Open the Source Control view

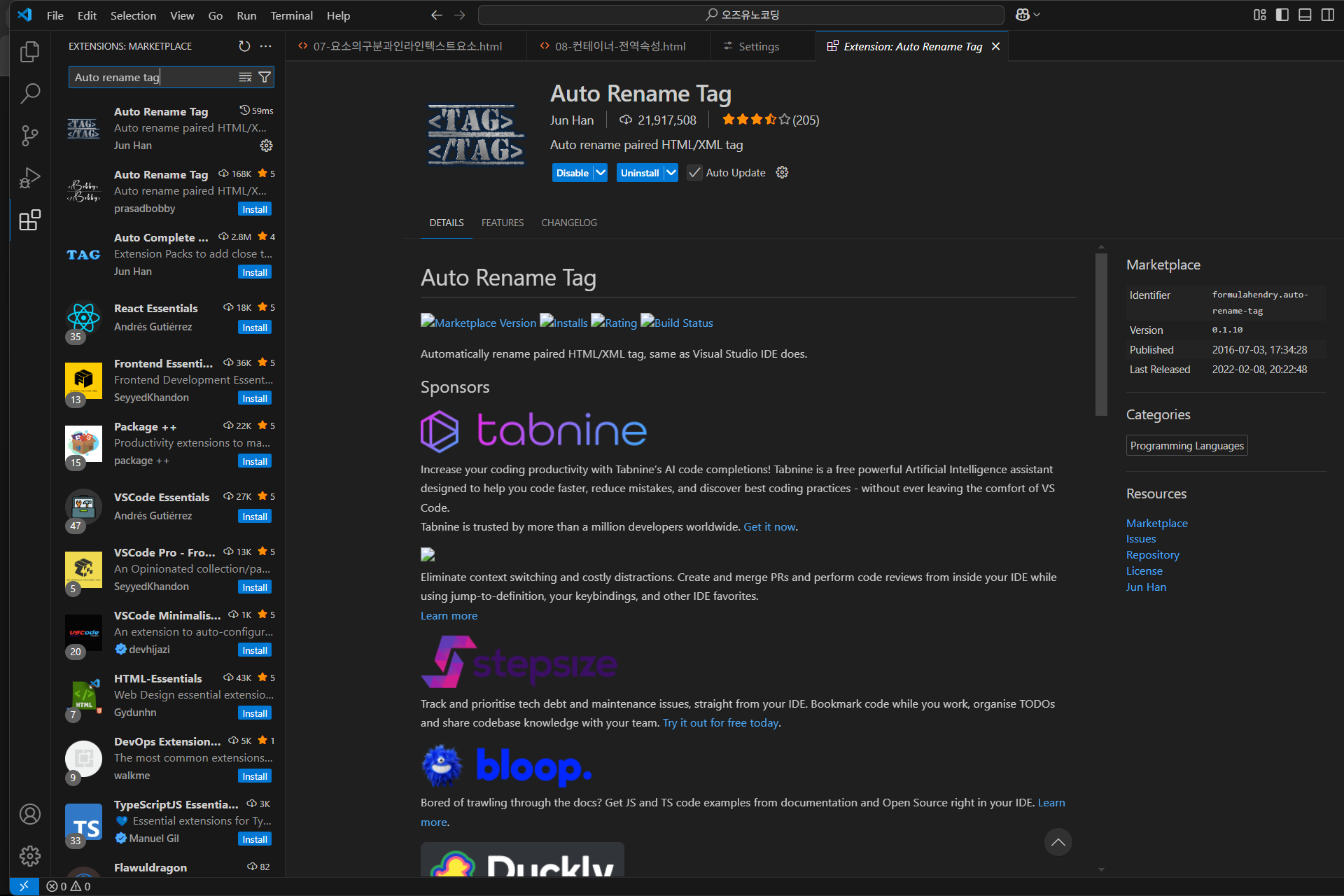point(29,136)
